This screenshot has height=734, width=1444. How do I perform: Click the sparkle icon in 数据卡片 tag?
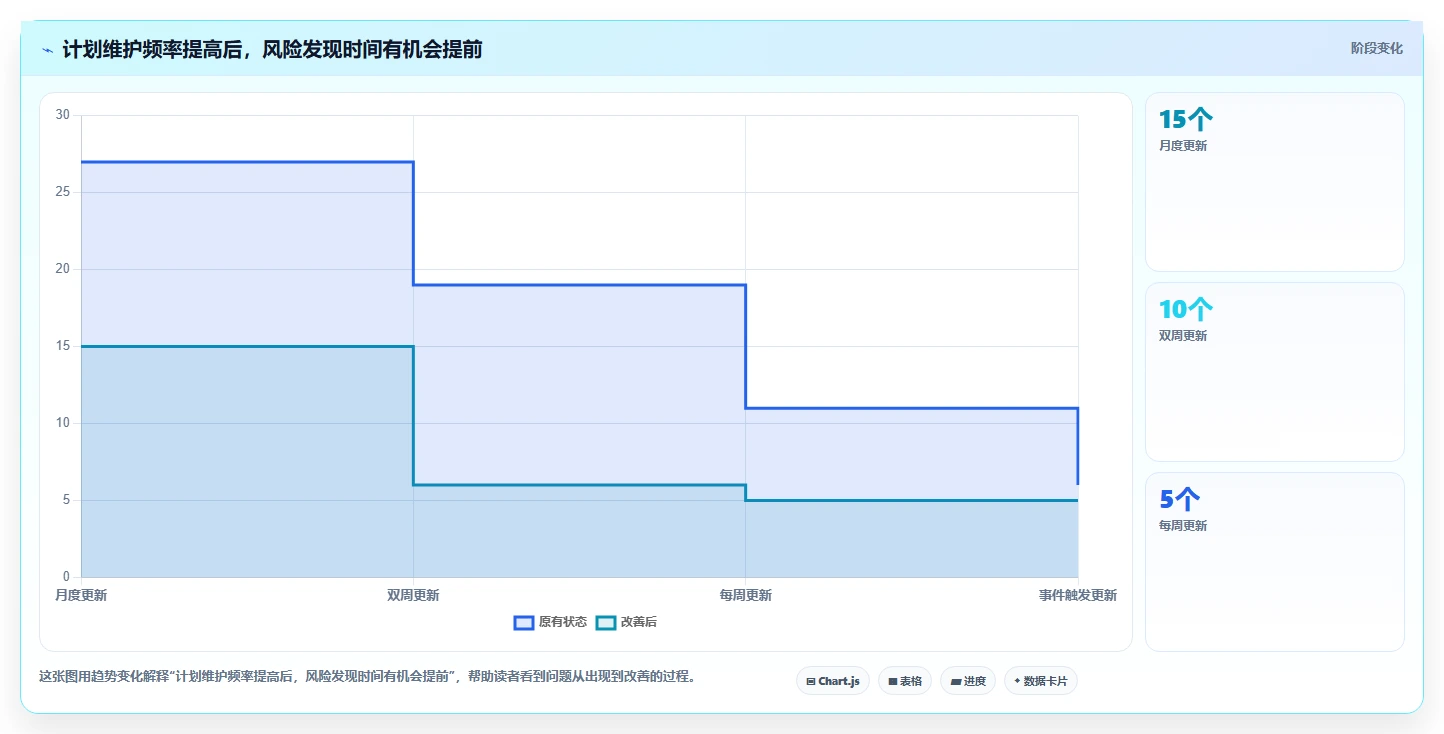1017,680
